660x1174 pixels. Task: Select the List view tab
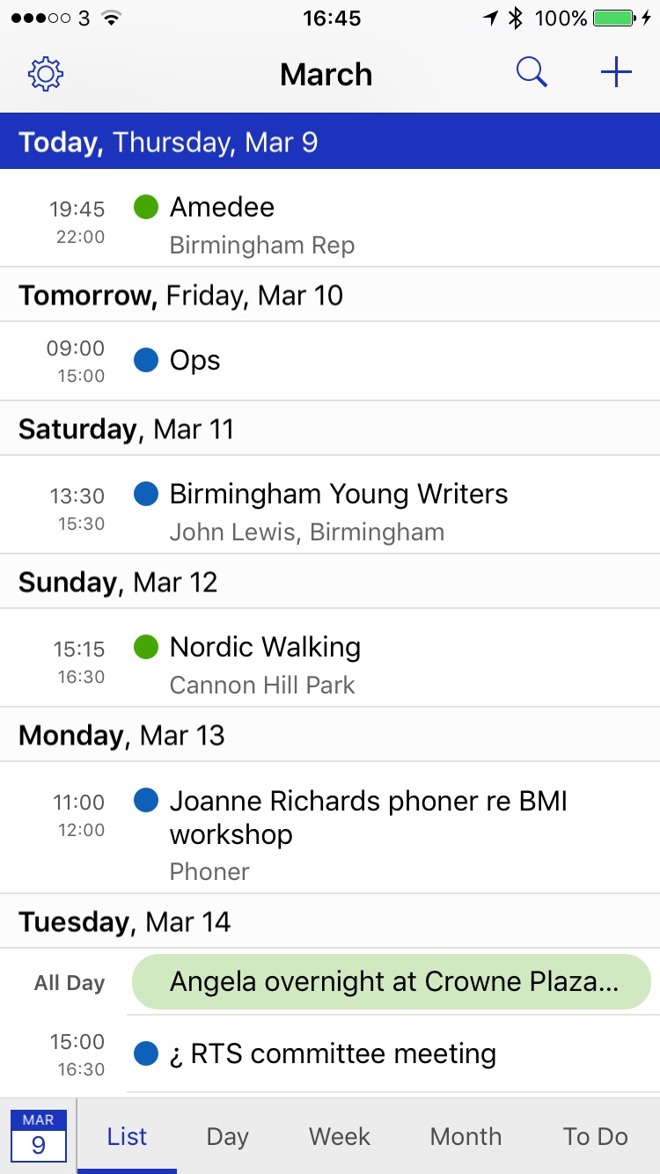126,1137
